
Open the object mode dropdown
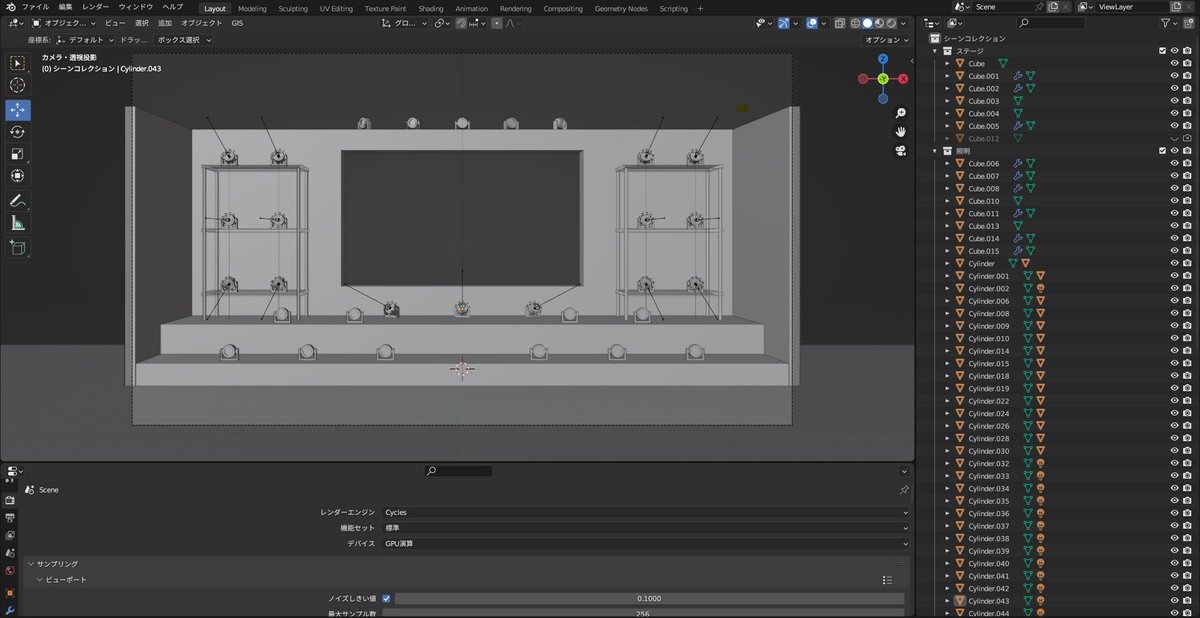[65, 23]
